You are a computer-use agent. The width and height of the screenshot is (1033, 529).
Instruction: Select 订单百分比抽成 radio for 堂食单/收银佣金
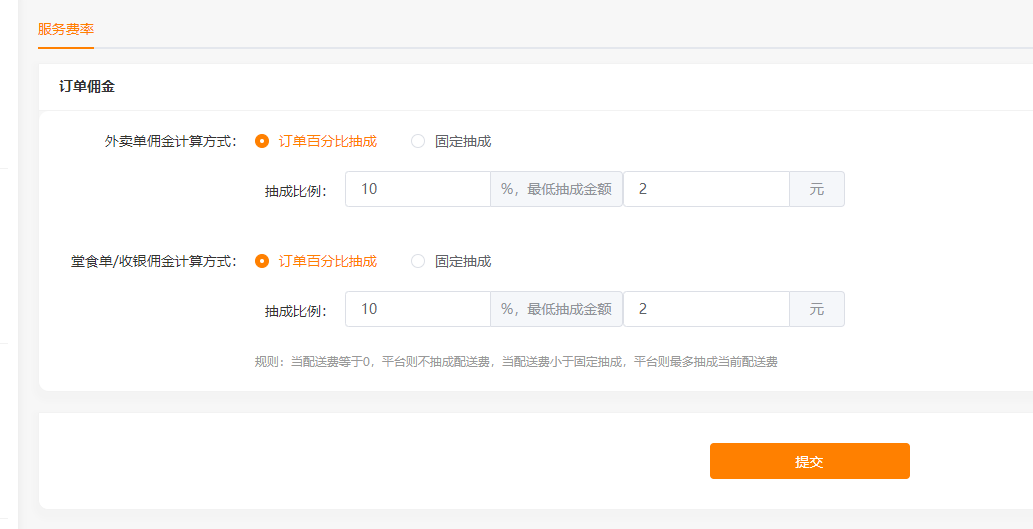tap(262, 261)
